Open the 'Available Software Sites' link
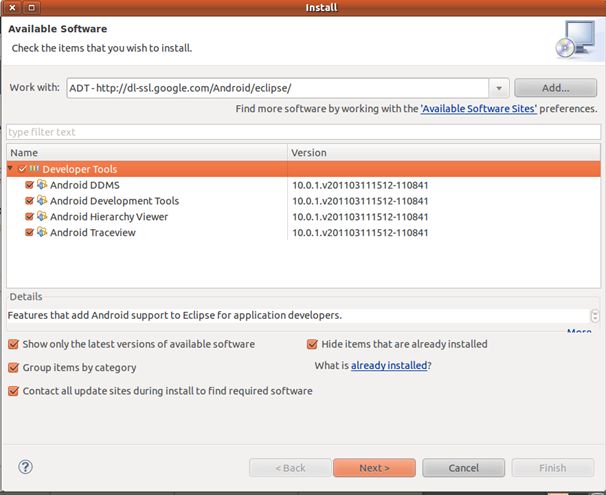The image size is (606, 495). coord(478,109)
